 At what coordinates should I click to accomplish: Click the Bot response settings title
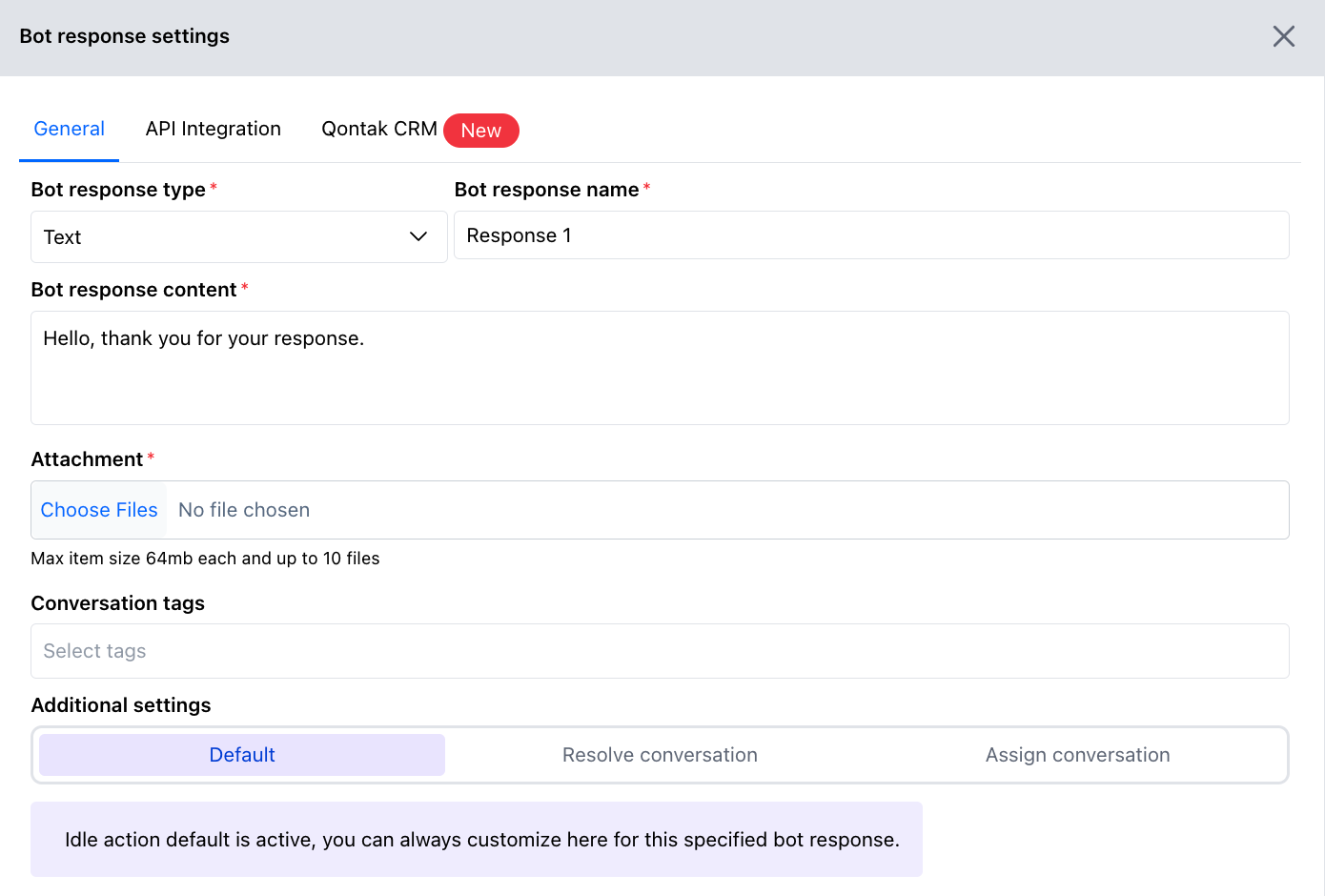tap(124, 36)
